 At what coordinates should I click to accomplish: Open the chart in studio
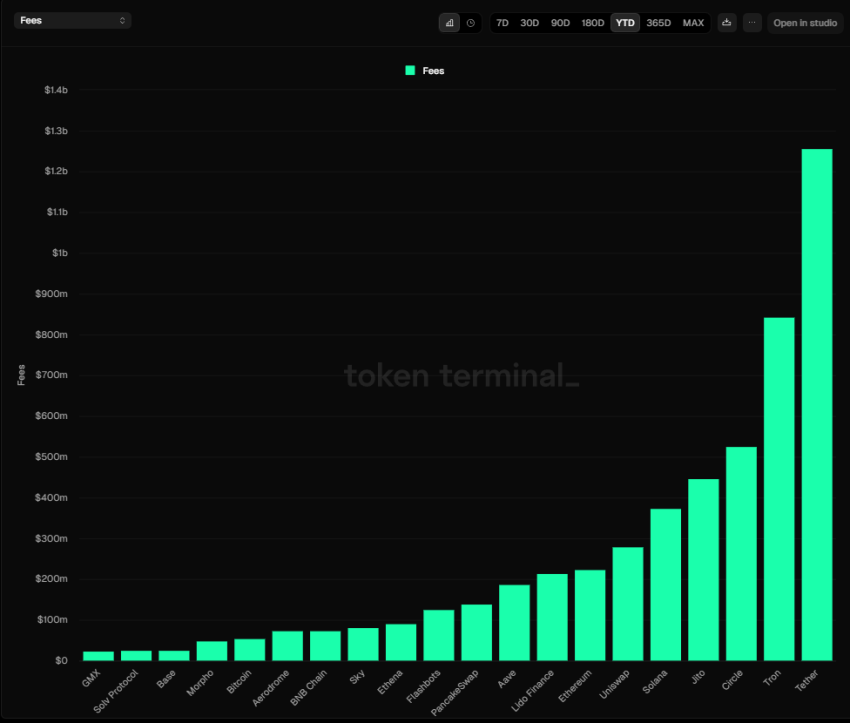click(x=804, y=22)
